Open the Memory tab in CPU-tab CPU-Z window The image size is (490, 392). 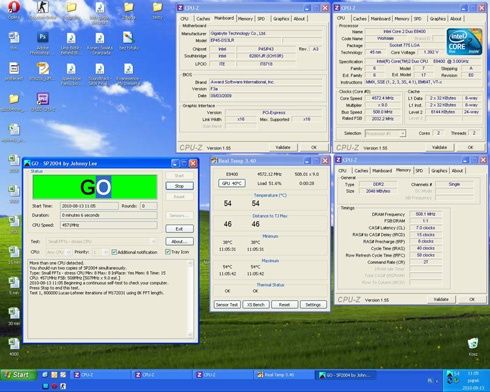tap(402, 19)
